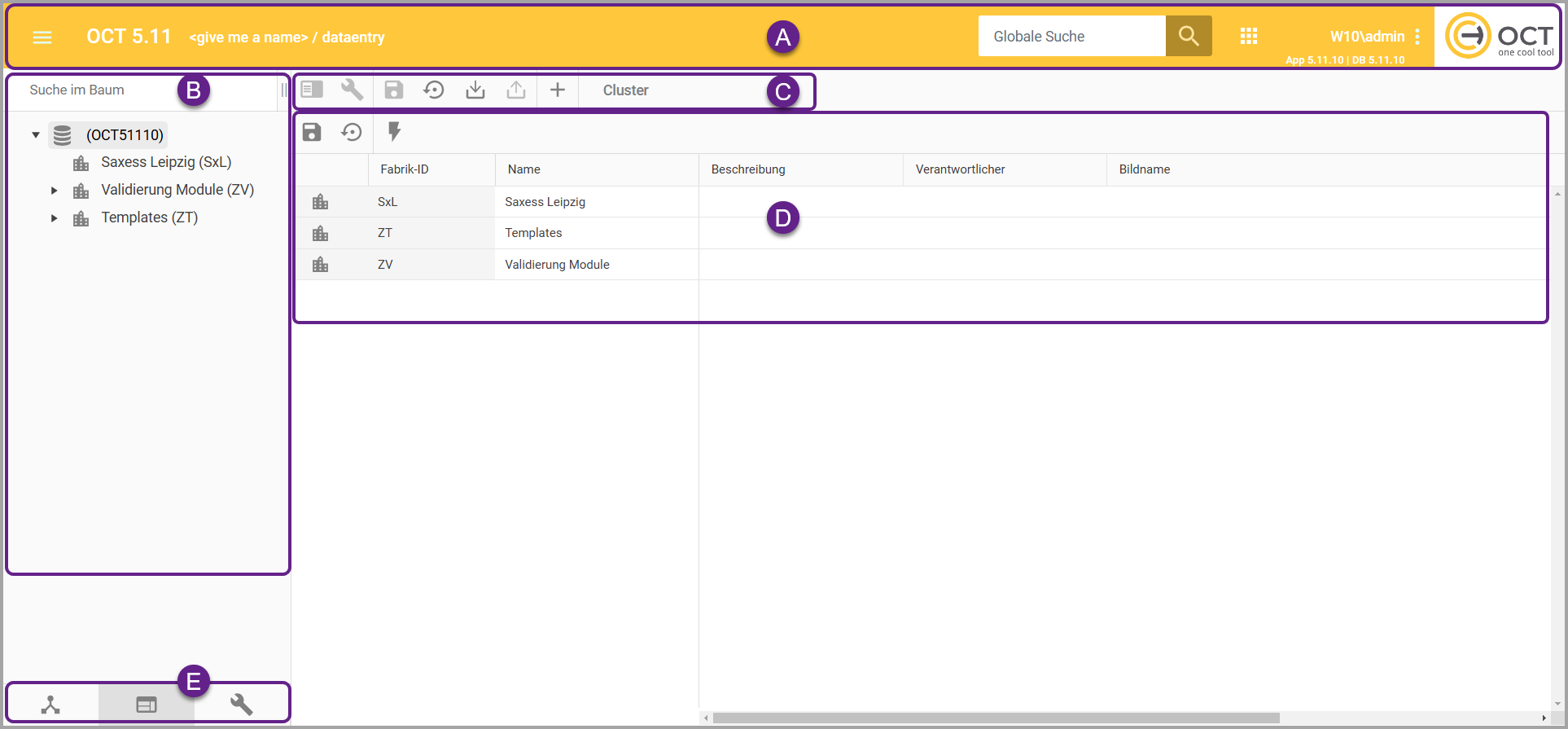Viewport: 1568px width, 729px height.
Task: Open the user options menu beside W10\admin
Action: [1417, 37]
